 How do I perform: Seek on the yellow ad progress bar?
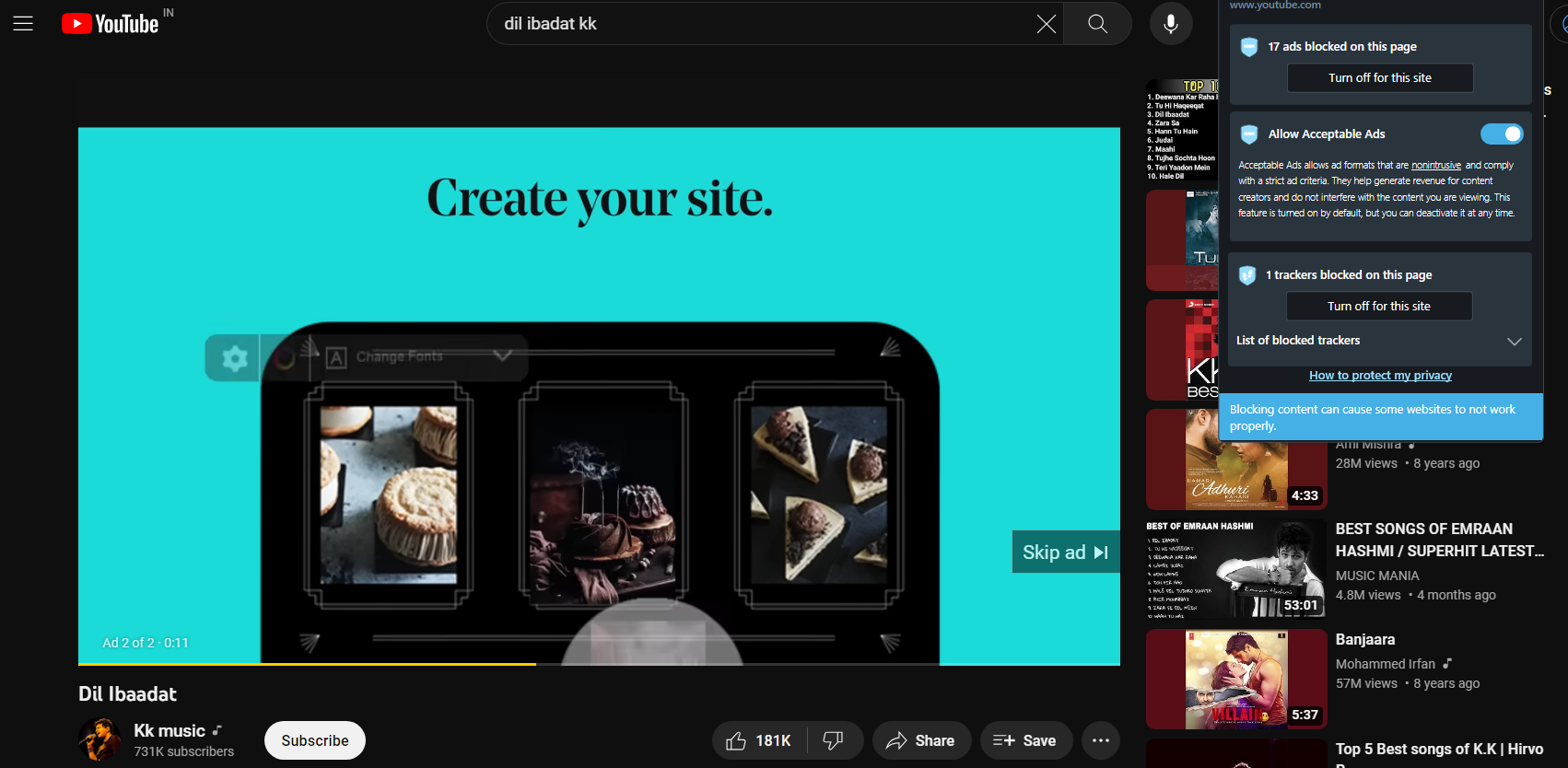point(599,664)
